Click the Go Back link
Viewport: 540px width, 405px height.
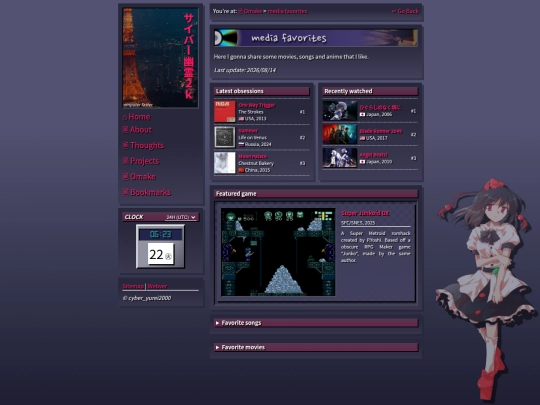405,11
